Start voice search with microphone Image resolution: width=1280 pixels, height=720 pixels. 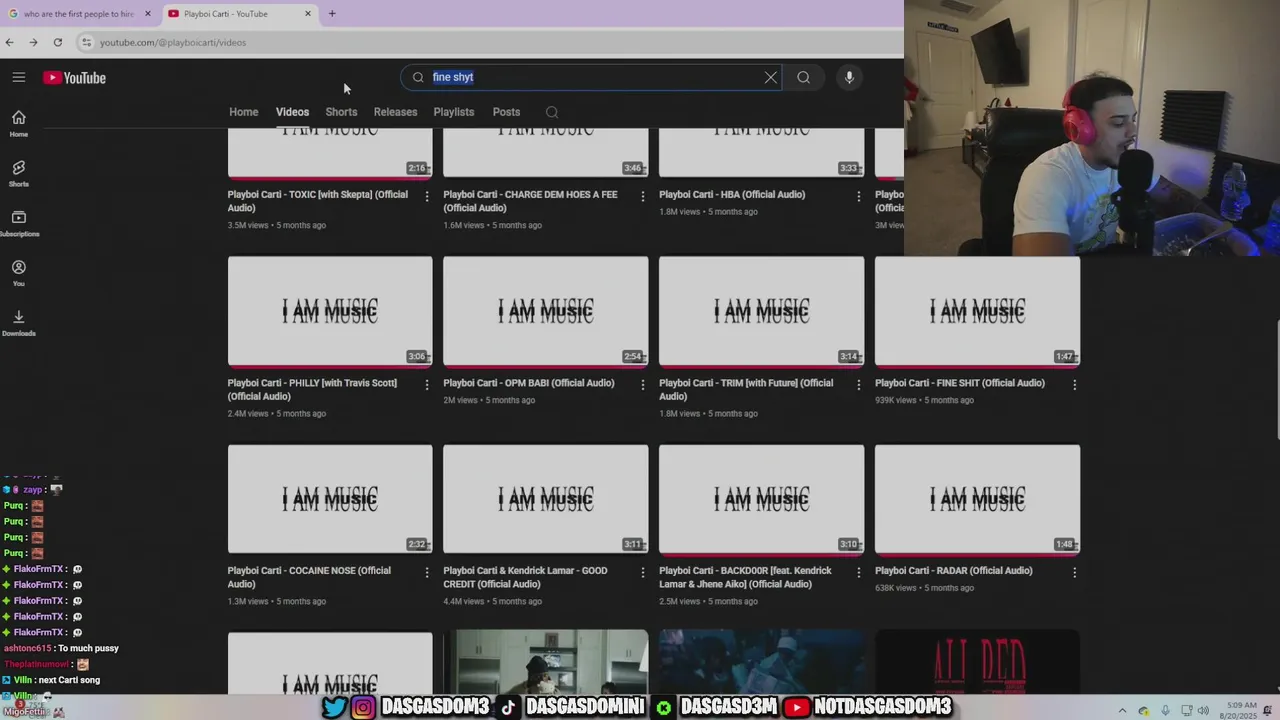tap(849, 77)
